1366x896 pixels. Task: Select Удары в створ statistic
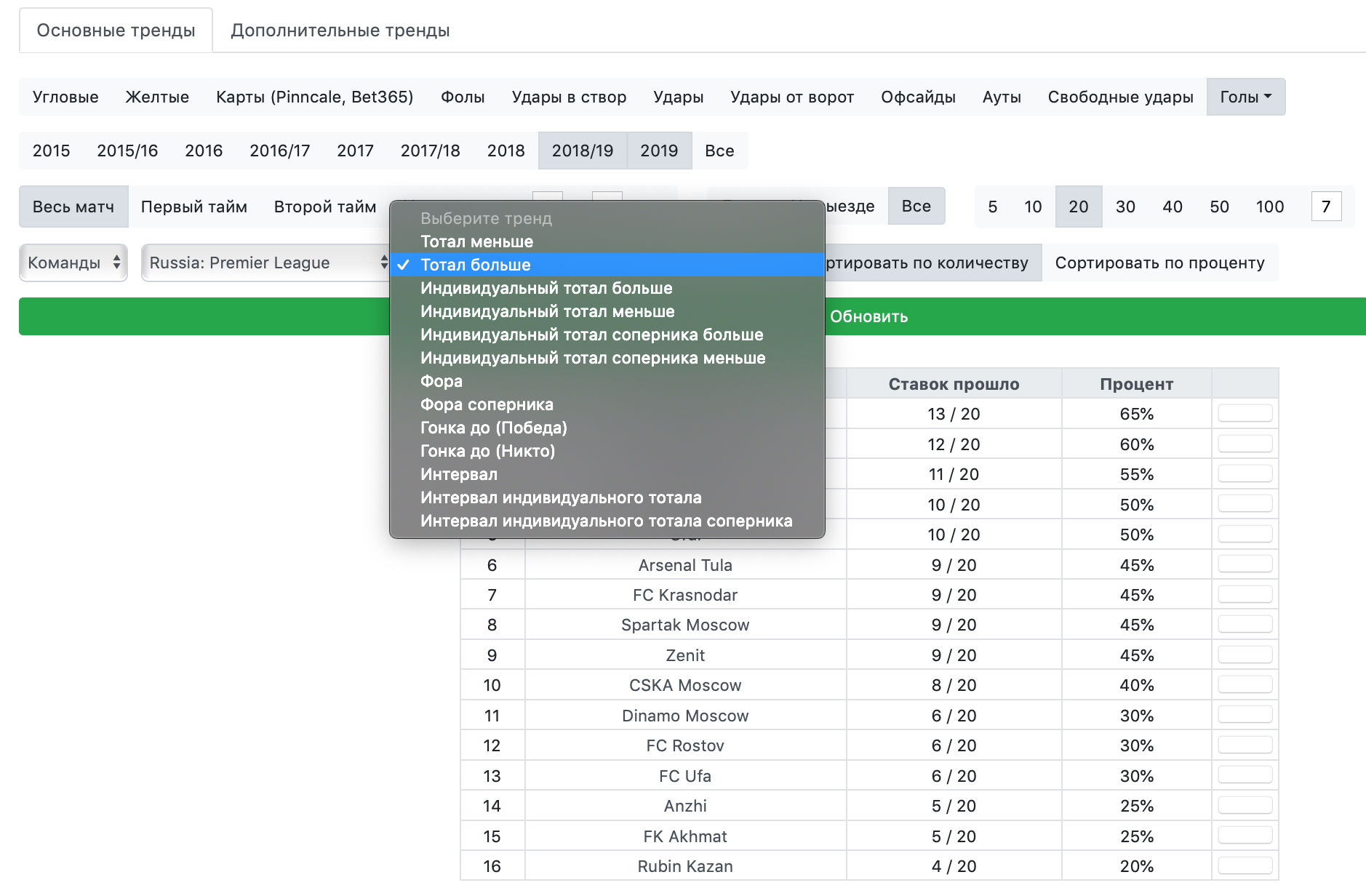[x=569, y=97]
